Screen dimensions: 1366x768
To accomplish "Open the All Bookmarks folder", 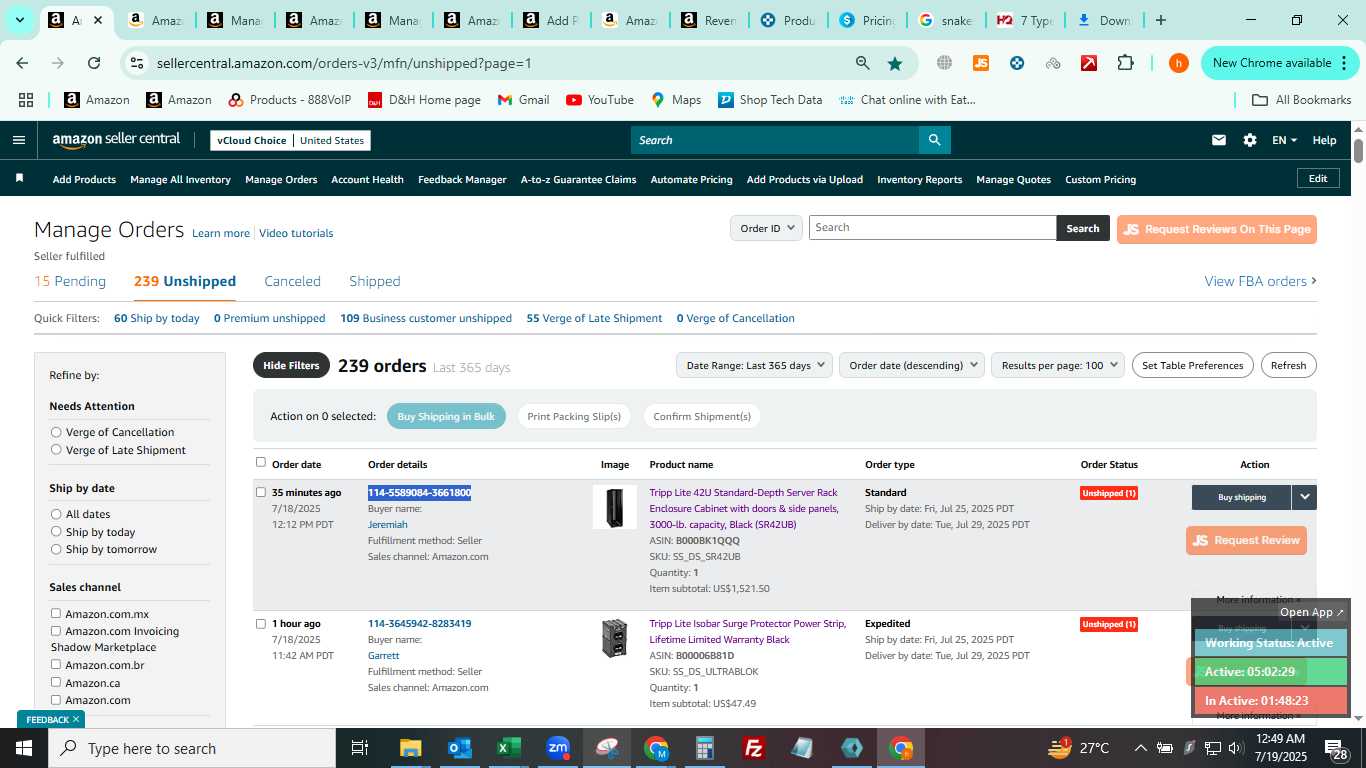I will (x=1302, y=100).
